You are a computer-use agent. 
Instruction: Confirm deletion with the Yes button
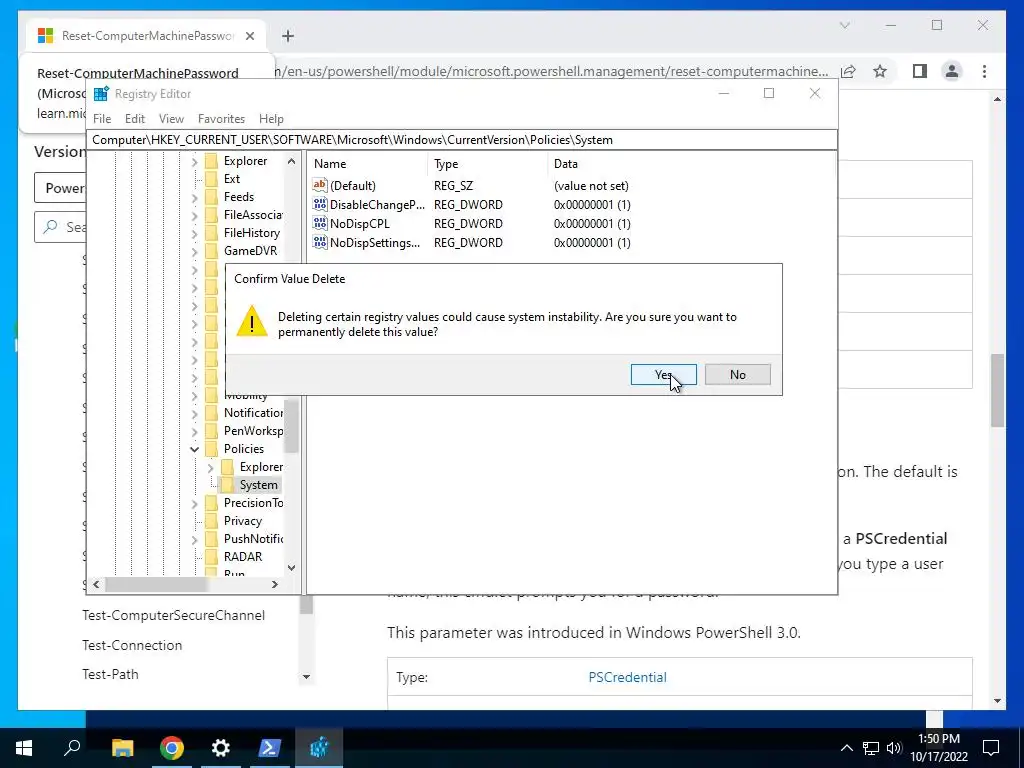(x=664, y=375)
